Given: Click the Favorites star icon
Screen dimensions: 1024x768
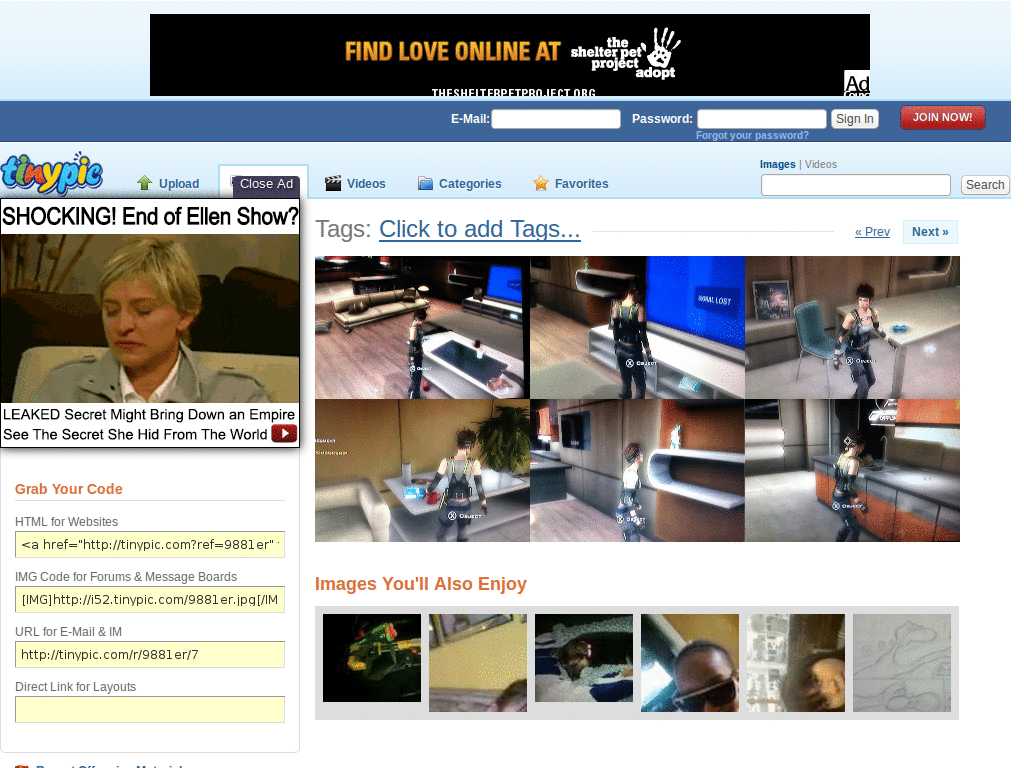Looking at the screenshot, I should (x=541, y=184).
